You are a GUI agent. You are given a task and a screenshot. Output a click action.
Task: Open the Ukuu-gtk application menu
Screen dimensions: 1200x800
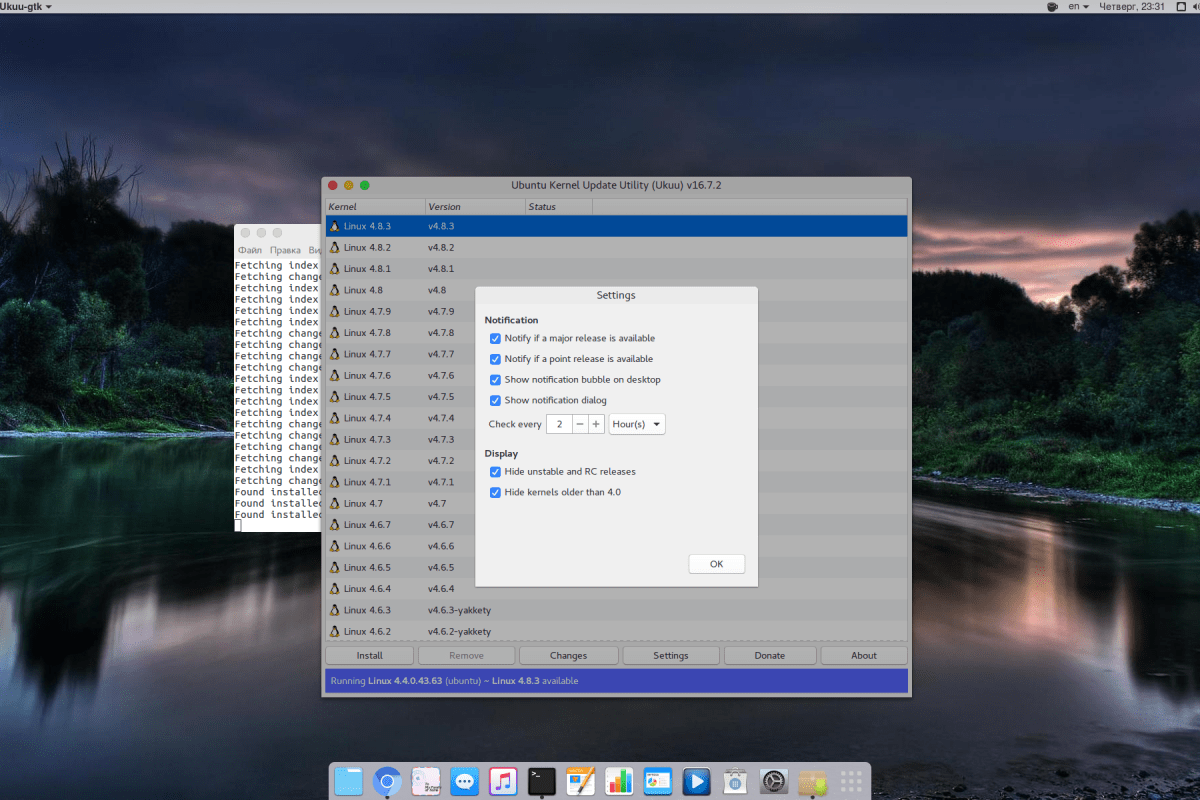(27, 6)
